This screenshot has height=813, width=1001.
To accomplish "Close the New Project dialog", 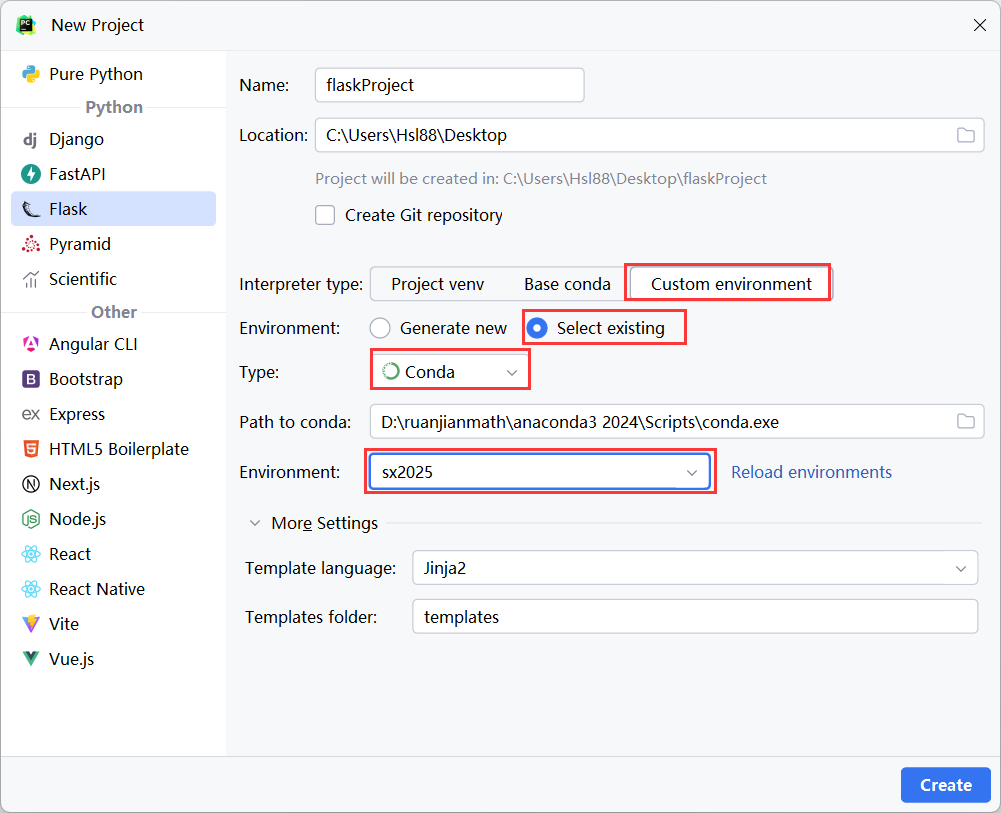I will pos(980,25).
